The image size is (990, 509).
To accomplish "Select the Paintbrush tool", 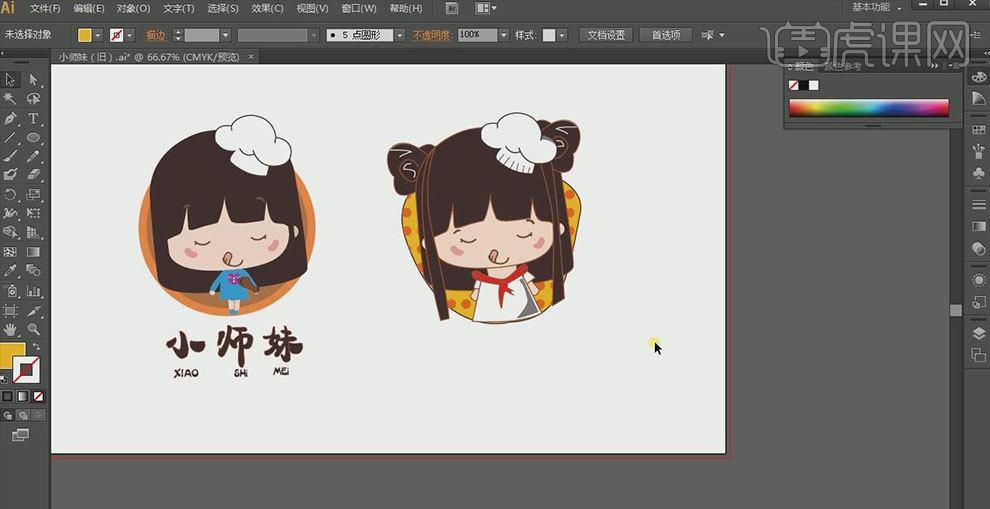I will [10, 156].
